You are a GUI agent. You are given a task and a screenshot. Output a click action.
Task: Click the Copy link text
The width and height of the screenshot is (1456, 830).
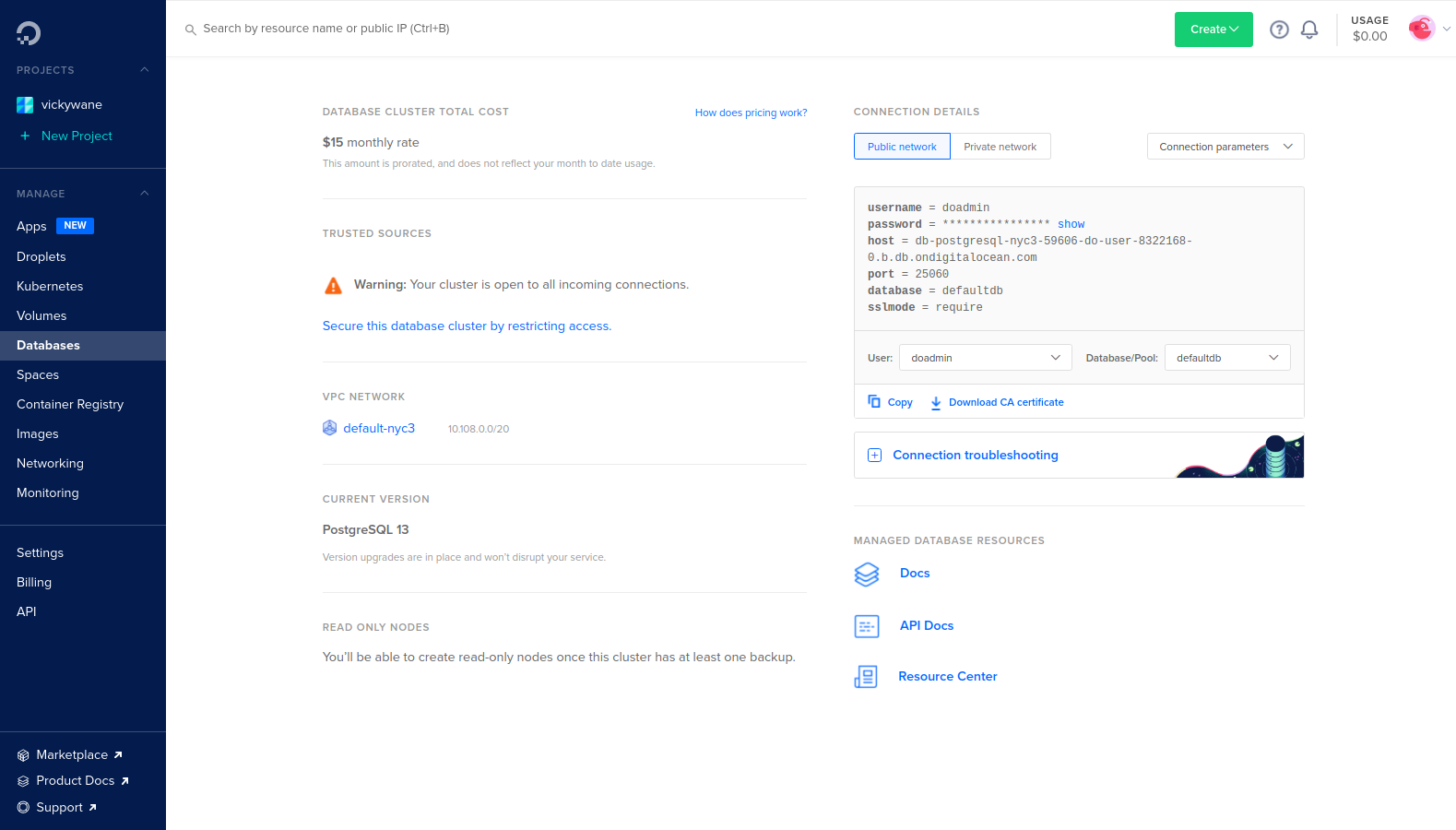pos(900,403)
